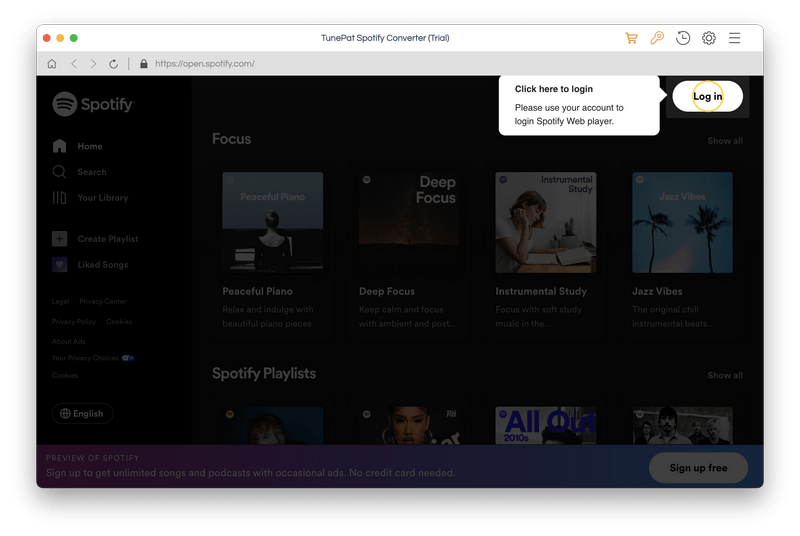
Task: Click the Log in button
Action: pyautogui.click(x=707, y=96)
